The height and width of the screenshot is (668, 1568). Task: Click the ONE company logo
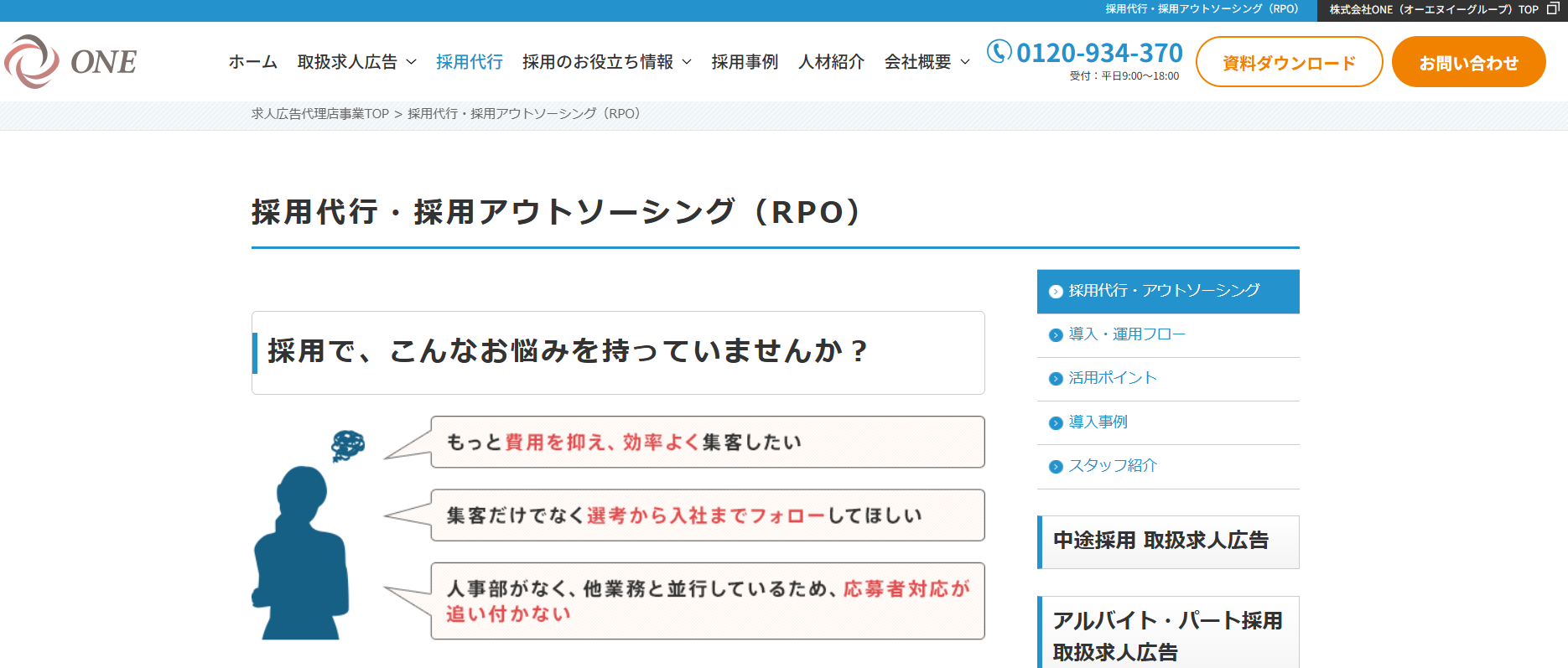(70, 61)
